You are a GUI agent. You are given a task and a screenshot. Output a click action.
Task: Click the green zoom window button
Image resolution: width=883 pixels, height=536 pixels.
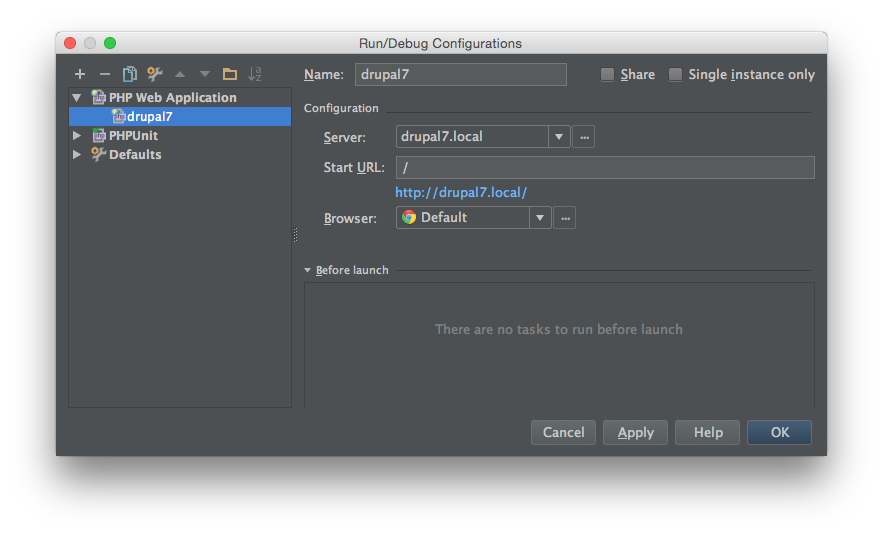pyautogui.click(x=110, y=43)
